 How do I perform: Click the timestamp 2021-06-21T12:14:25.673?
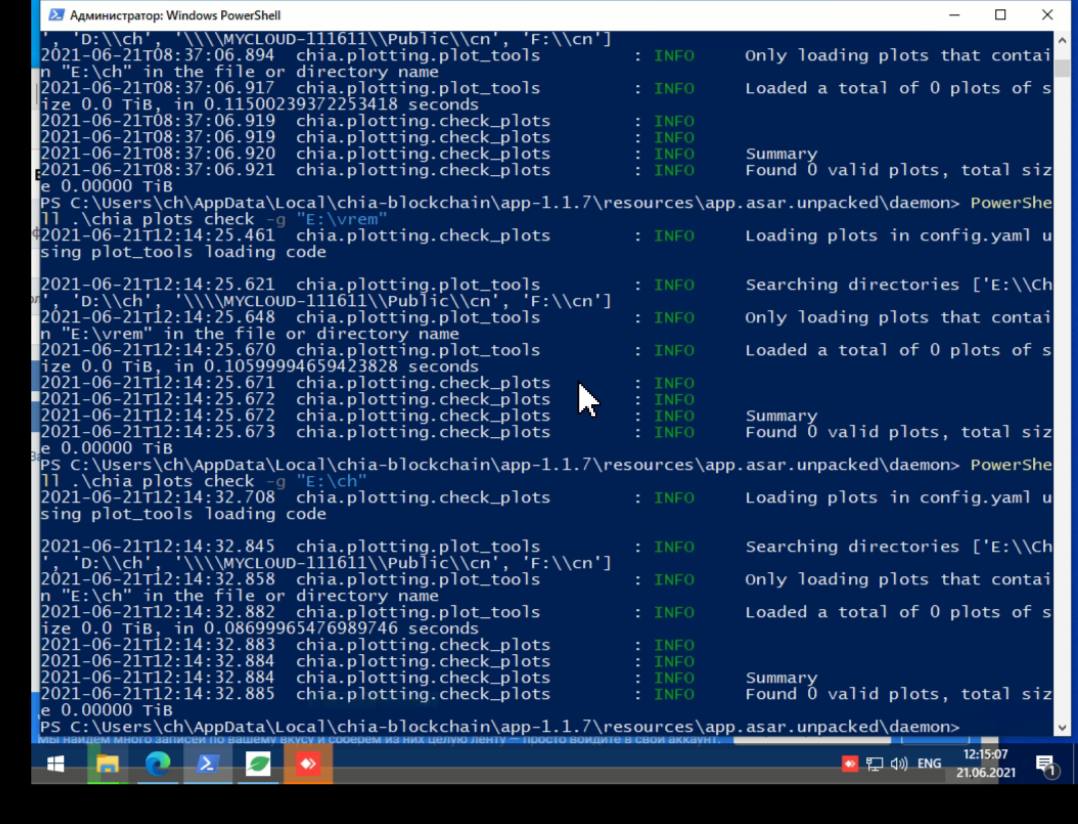pos(157,432)
